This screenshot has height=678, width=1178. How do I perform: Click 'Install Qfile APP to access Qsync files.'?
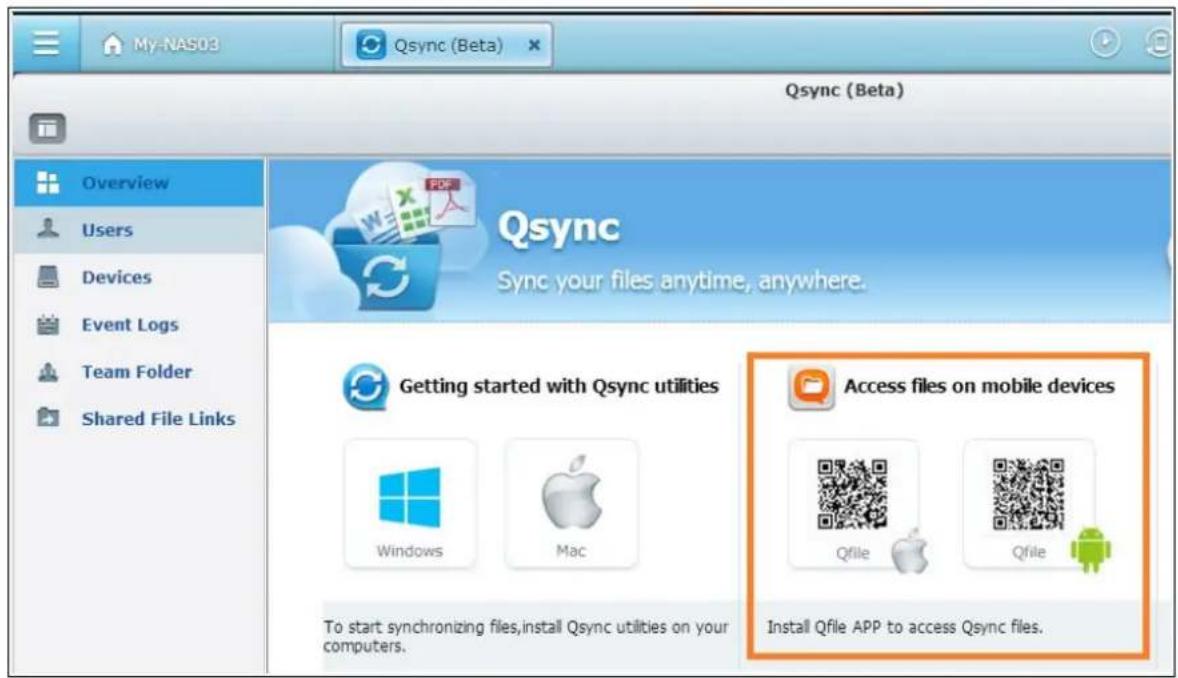tap(904, 627)
